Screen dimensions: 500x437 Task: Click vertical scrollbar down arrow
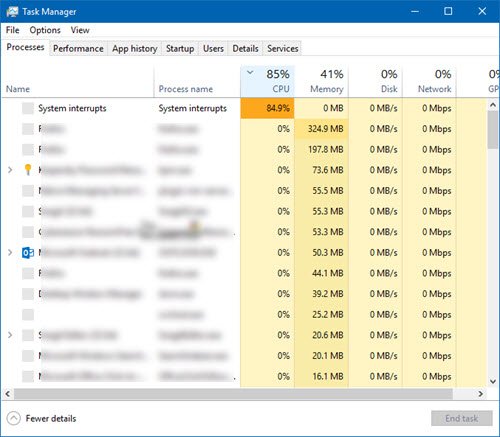[x=493, y=381]
